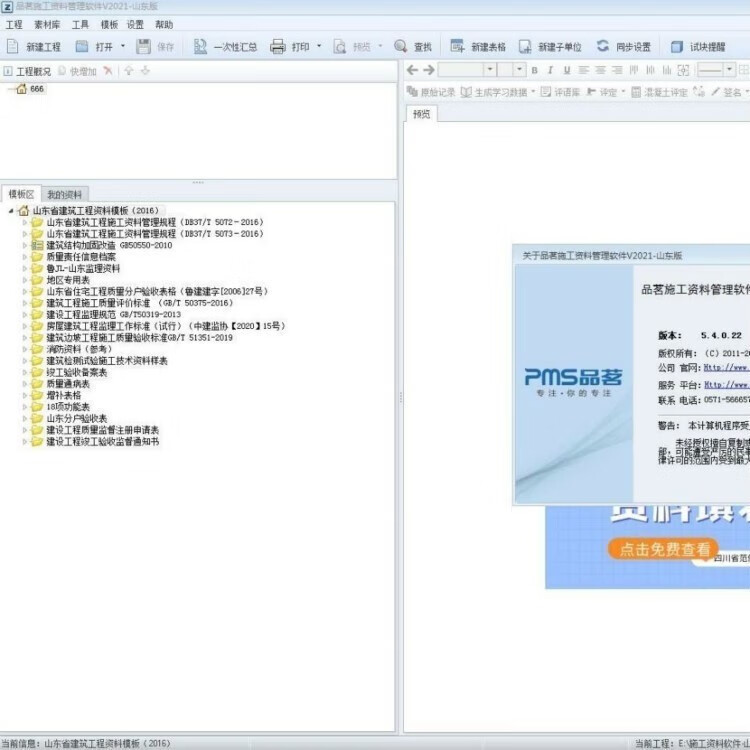This screenshot has width=750, height=750.
Task: Set vertical top alignment
Action: 634,70
